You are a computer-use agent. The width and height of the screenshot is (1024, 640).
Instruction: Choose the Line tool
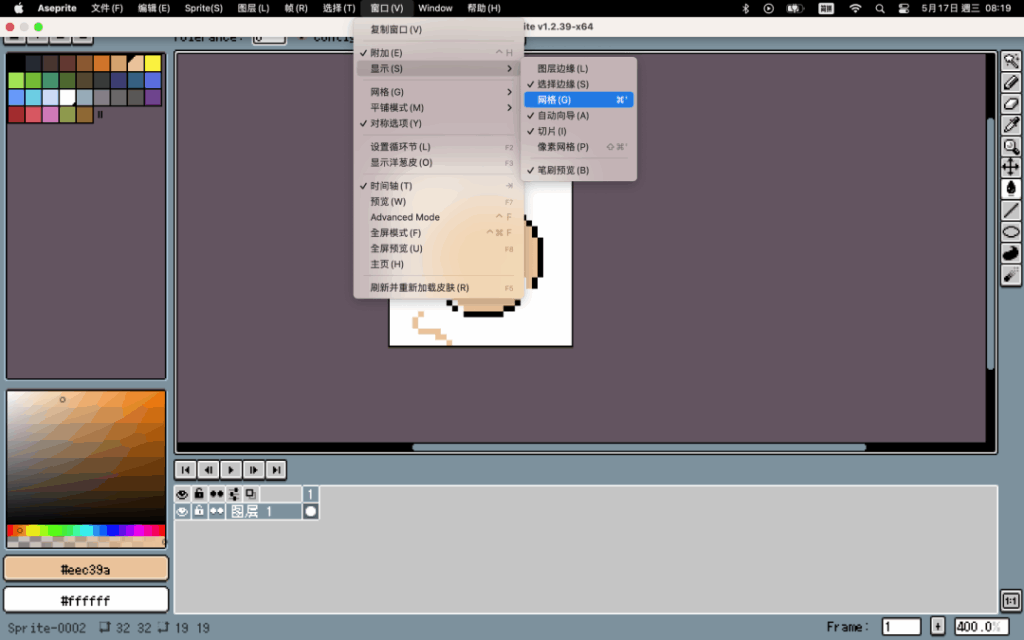click(x=1011, y=210)
